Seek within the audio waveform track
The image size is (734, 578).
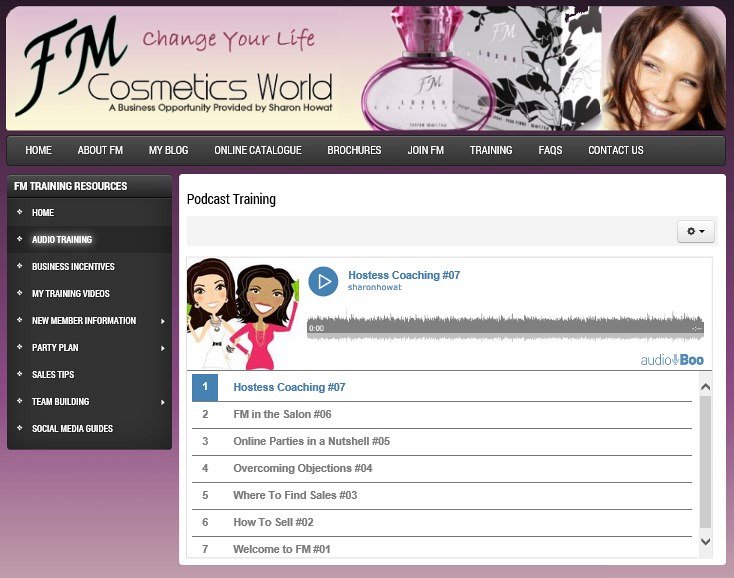[500, 327]
